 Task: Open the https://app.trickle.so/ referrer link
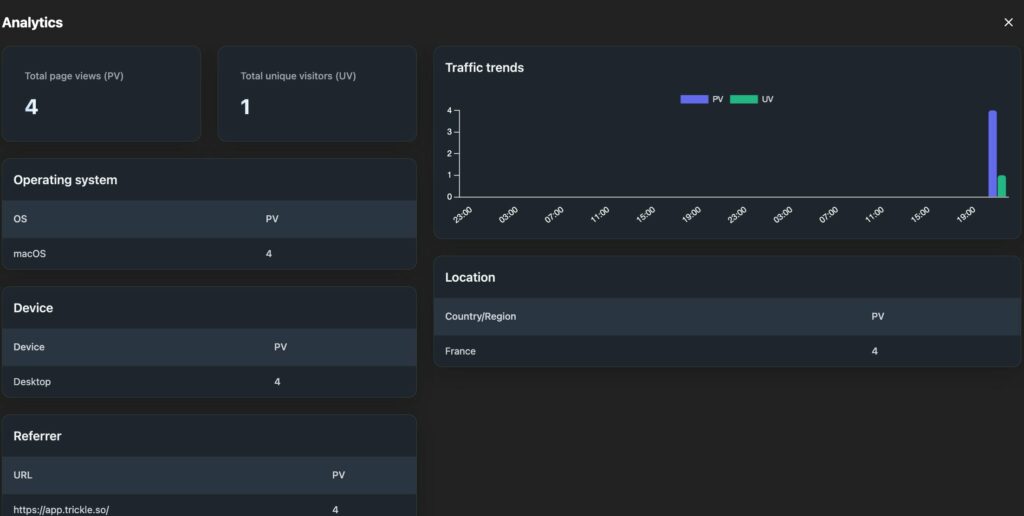61,509
